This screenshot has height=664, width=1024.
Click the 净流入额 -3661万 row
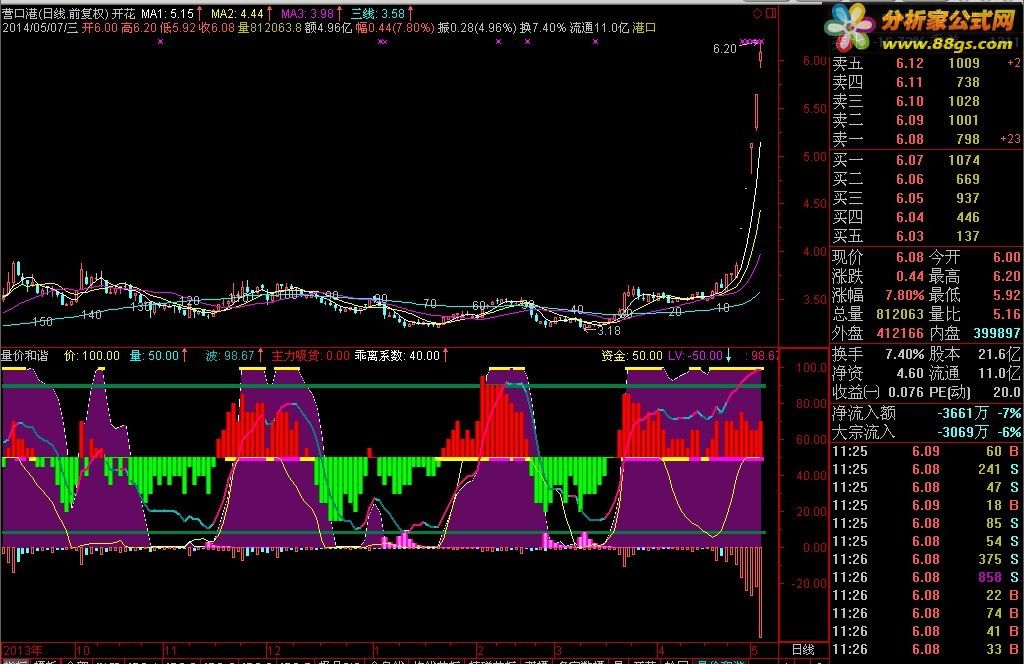pos(925,413)
